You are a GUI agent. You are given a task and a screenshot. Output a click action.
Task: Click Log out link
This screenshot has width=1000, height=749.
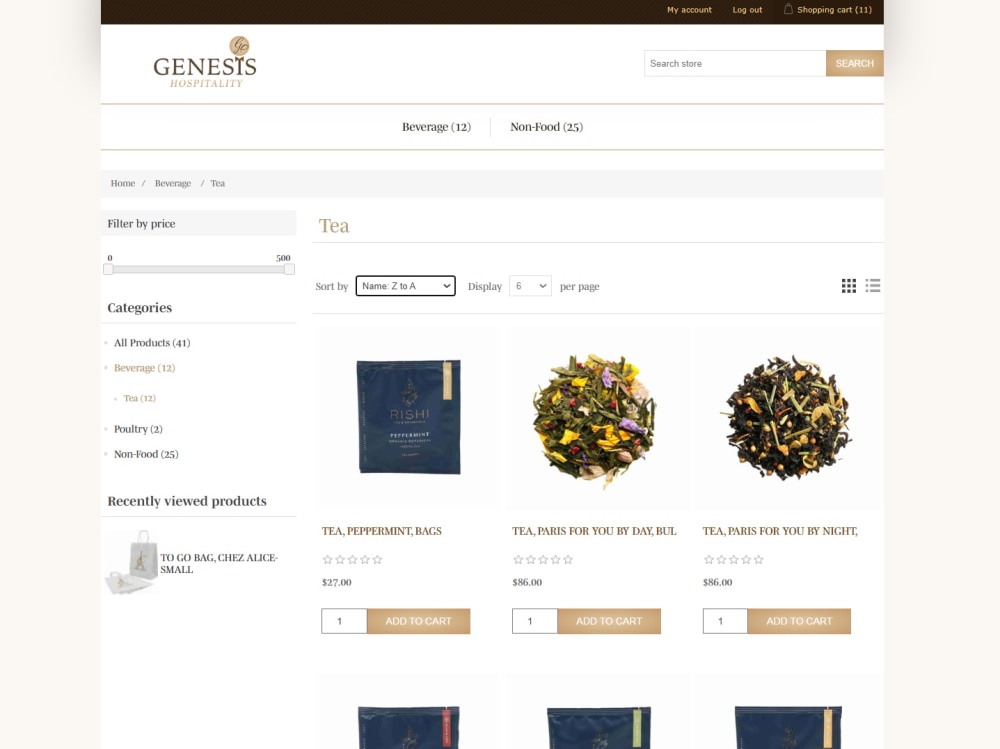point(747,10)
